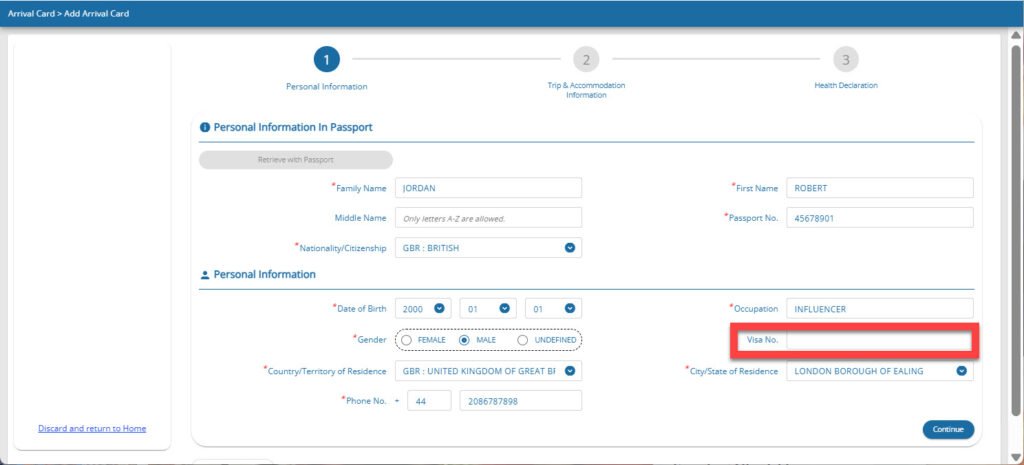
Task: Click the phone number field
Action: point(520,401)
